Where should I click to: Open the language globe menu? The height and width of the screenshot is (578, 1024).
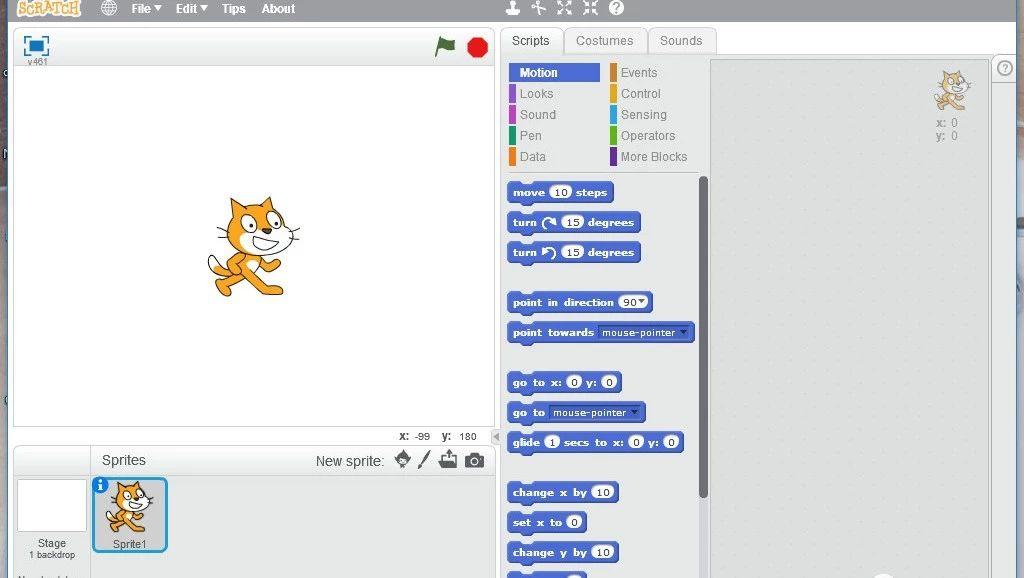pos(108,9)
